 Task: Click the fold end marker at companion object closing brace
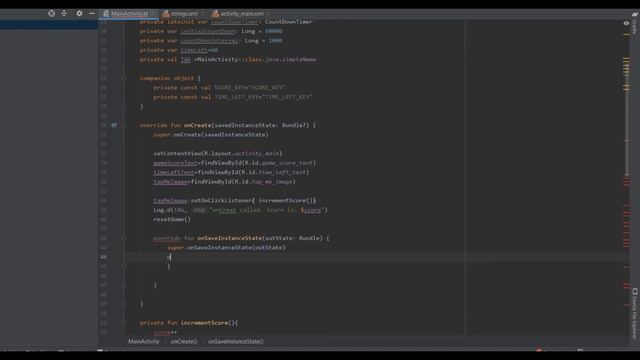tap(124, 107)
